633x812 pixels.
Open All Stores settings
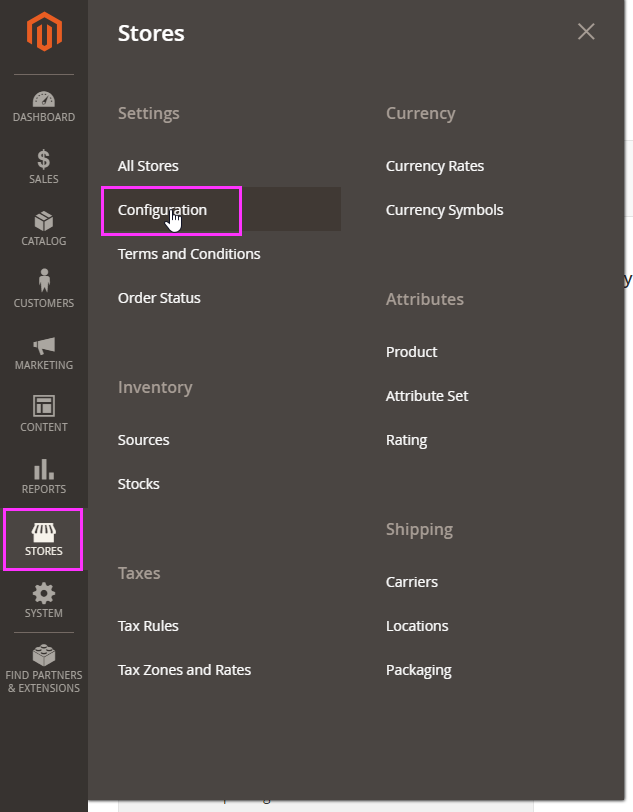[x=148, y=166]
